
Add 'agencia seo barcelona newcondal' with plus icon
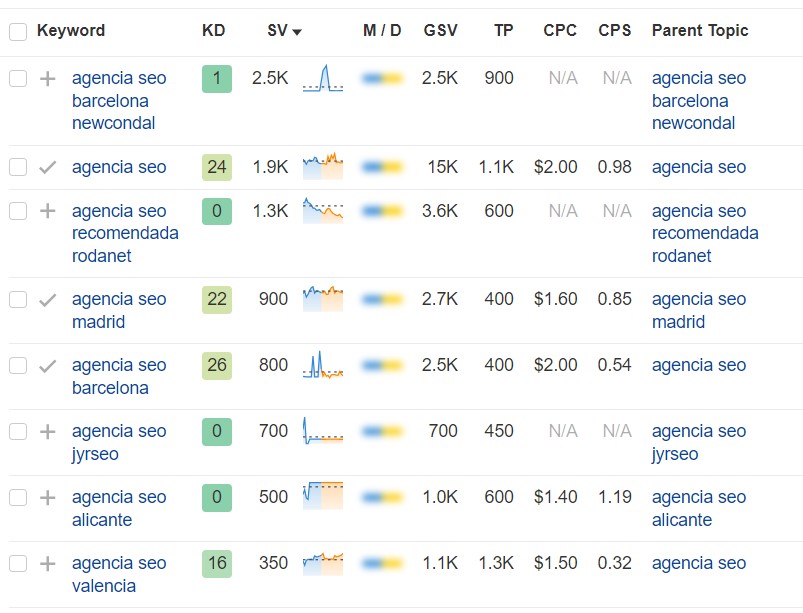tap(48, 79)
